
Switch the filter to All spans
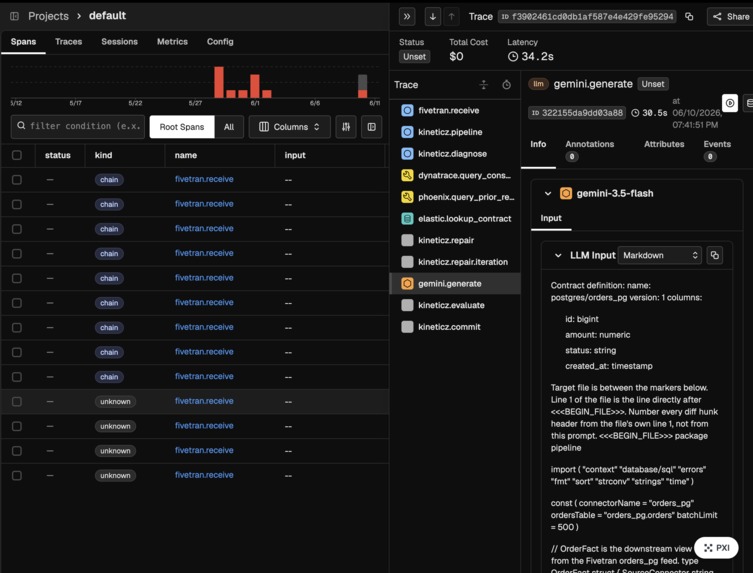[229, 127]
